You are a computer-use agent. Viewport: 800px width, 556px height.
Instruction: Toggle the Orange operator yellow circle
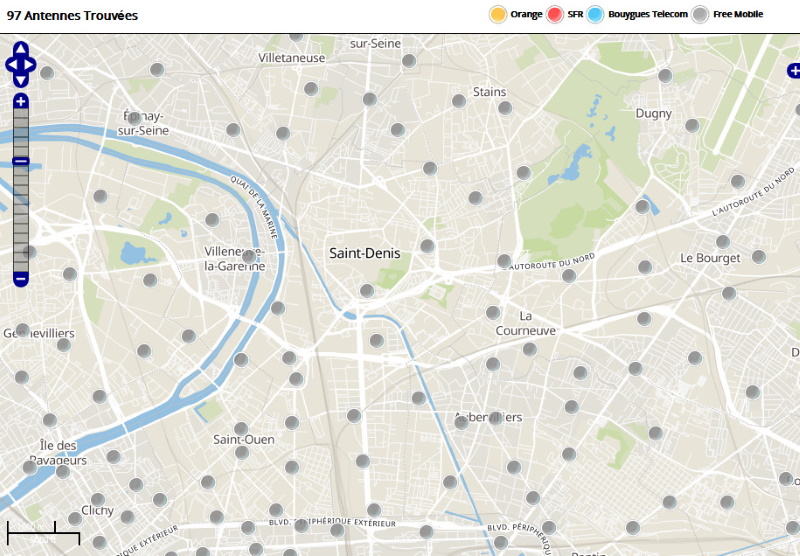pyautogui.click(x=498, y=14)
